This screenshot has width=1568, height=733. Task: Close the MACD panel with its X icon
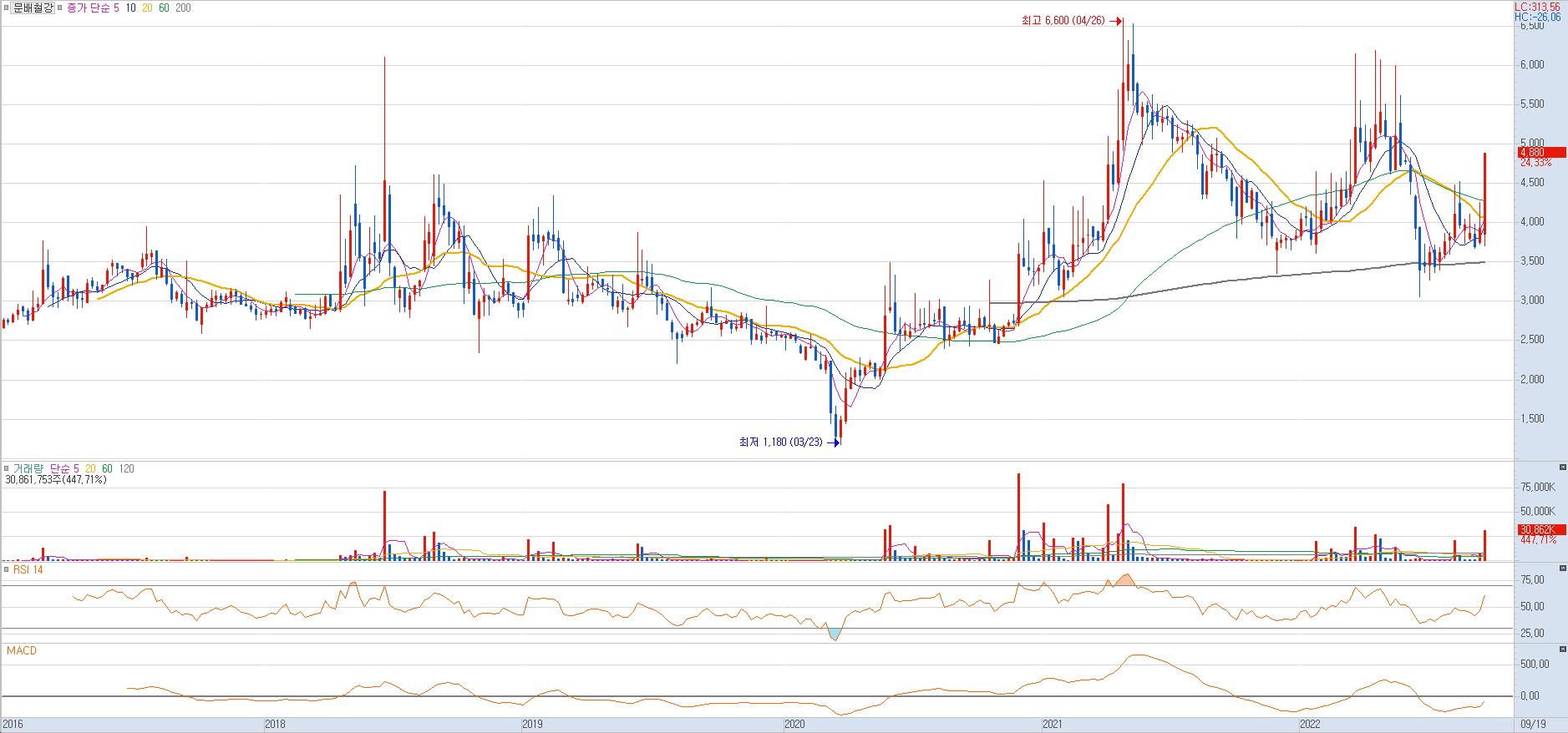coord(1563,649)
